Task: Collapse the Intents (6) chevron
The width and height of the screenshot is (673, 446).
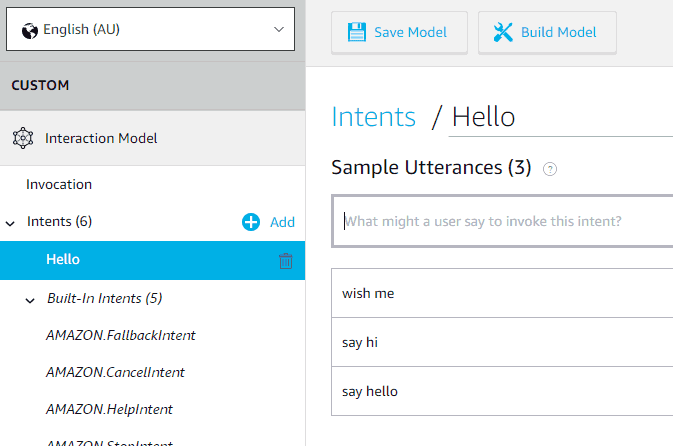Action: tap(10, 223)
